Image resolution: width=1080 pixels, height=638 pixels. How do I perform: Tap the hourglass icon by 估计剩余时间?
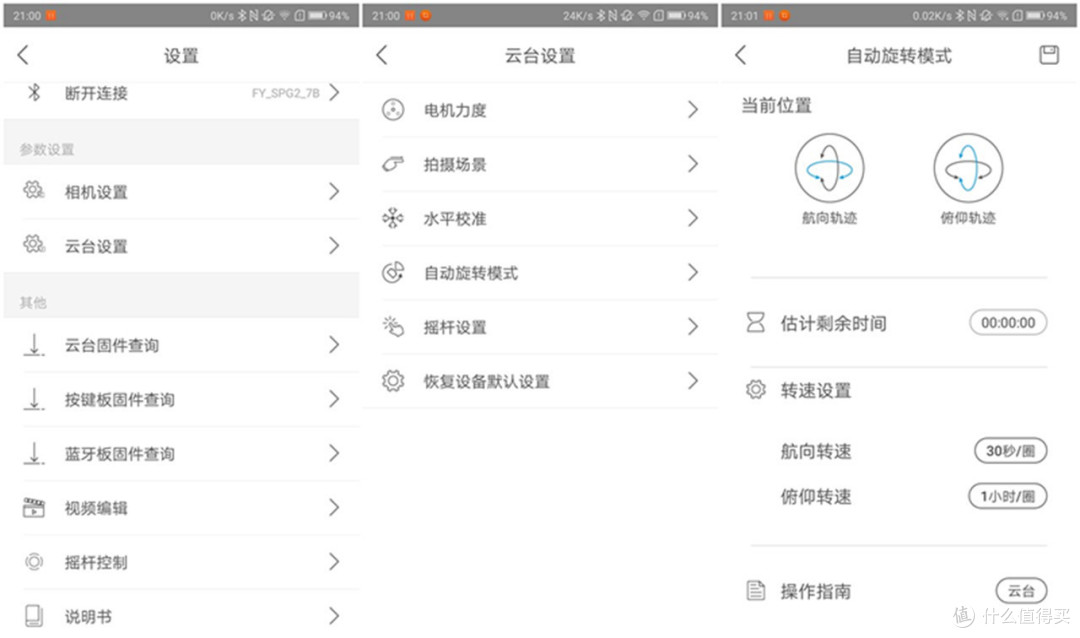[756, 322]
